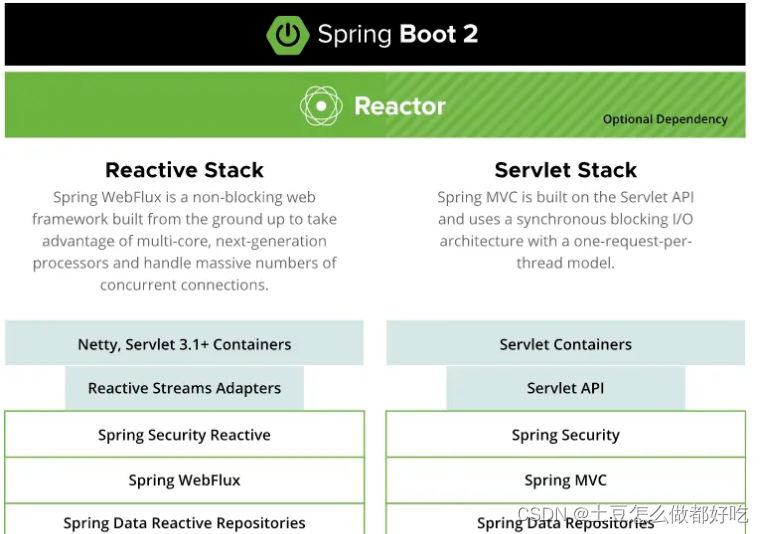This screenshot has height=534, width=764.
Task: Select the 'Spring Security Reactive' box
Action: click(x=184, y=434)
